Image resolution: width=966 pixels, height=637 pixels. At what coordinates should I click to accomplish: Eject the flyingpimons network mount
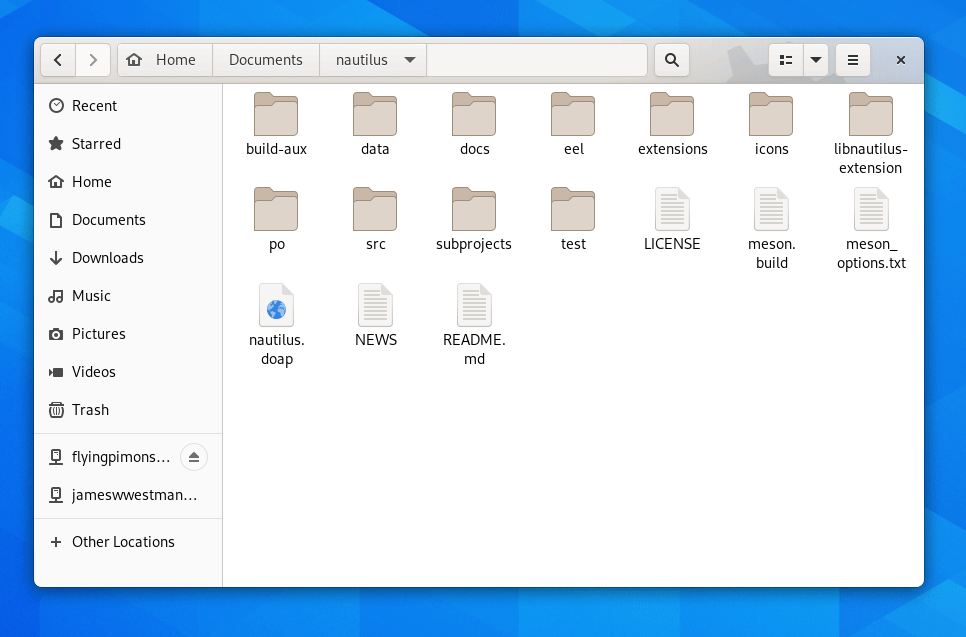pyautogui.click(x=193, y=457)
